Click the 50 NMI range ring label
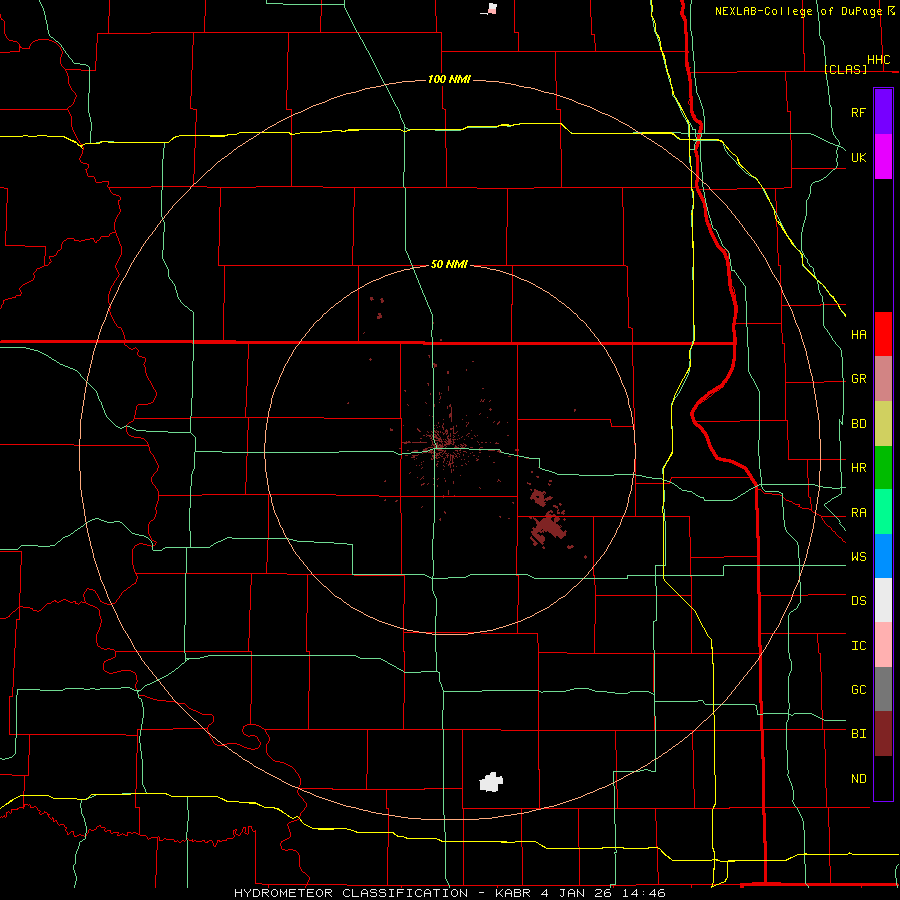This screenshot has width=900, height=900. point(449,264)
